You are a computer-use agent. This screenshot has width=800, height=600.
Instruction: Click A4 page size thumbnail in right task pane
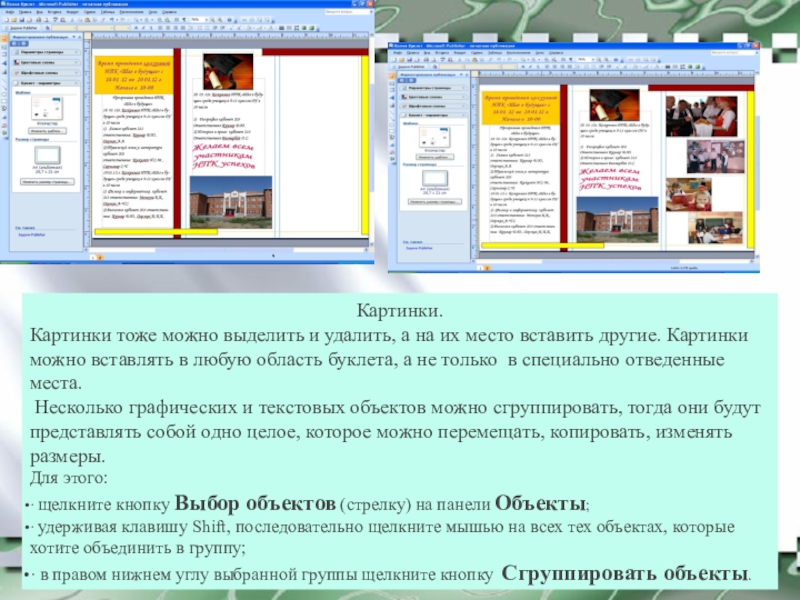point(435,179)
